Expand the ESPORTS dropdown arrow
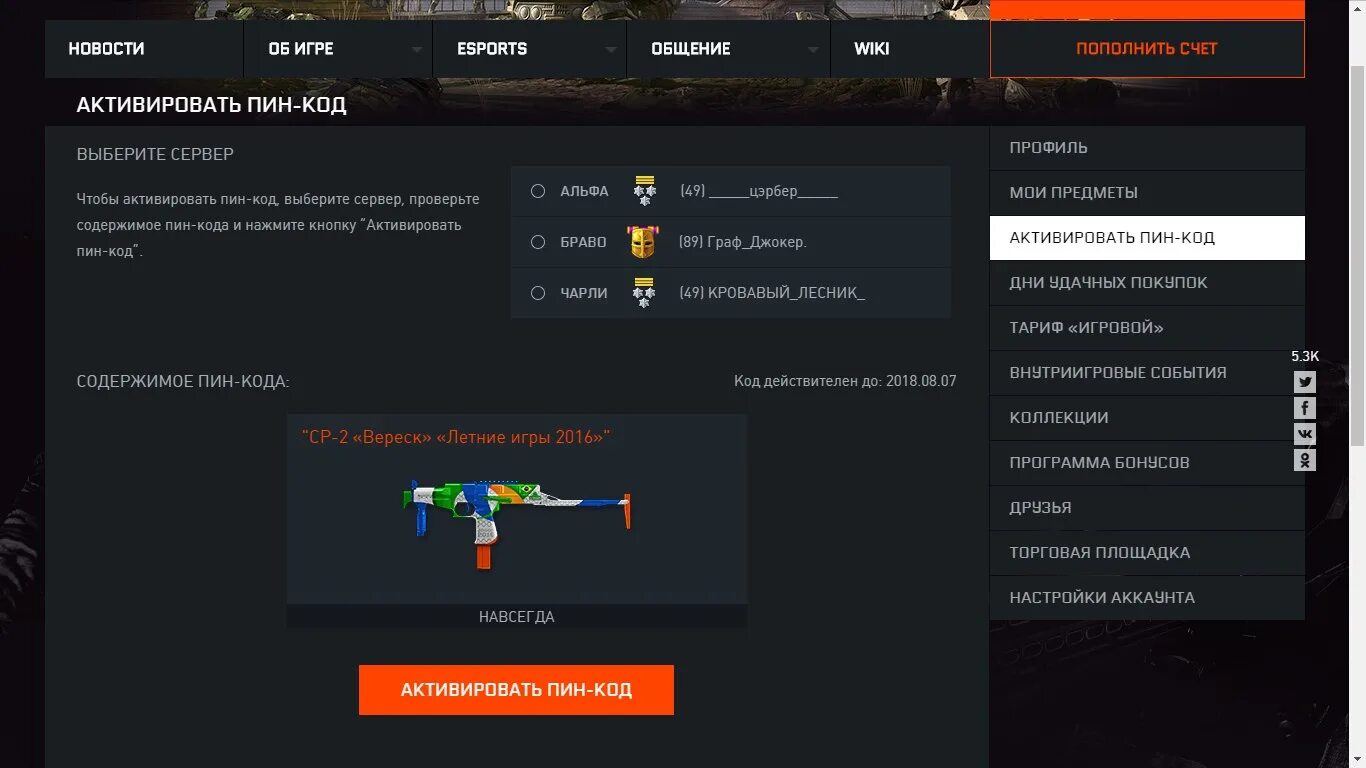This screenshot has height=768, width=1366. (x=610, y=49)
